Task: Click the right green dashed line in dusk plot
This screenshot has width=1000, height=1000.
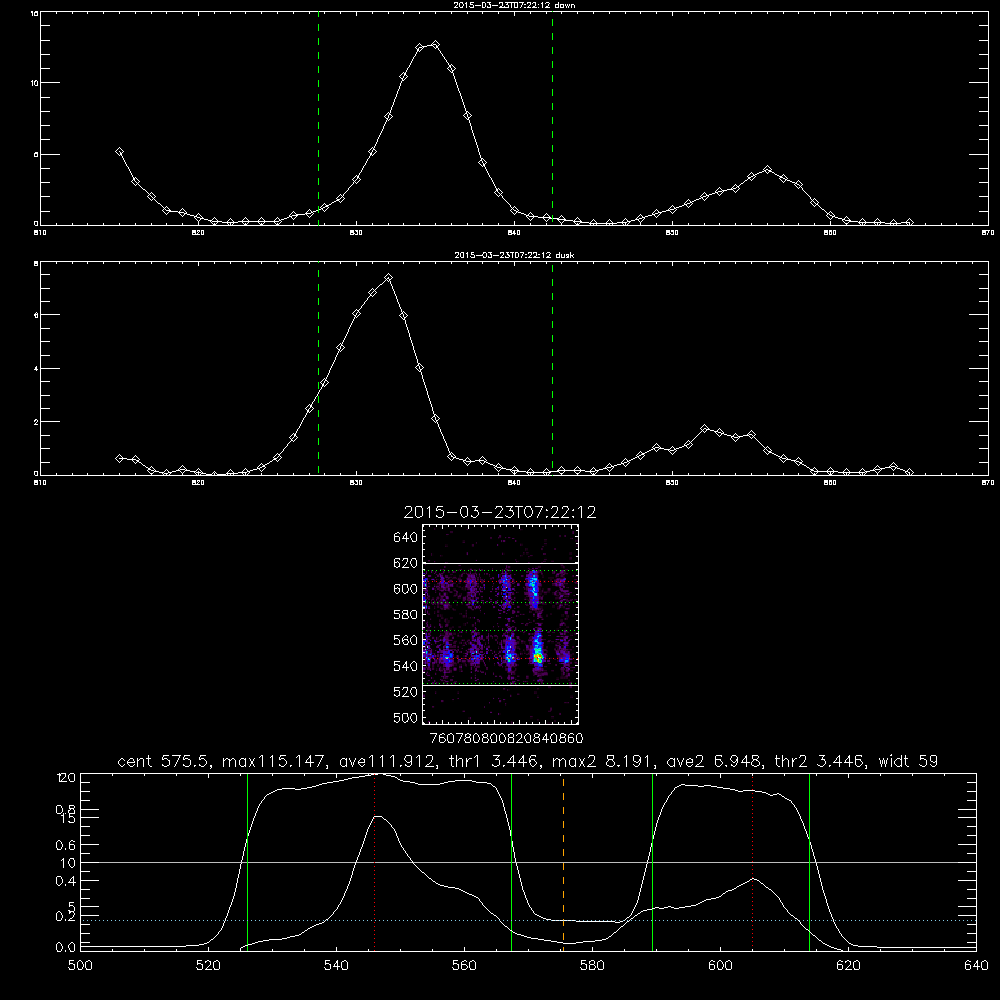Action: (x=552, y=368)
